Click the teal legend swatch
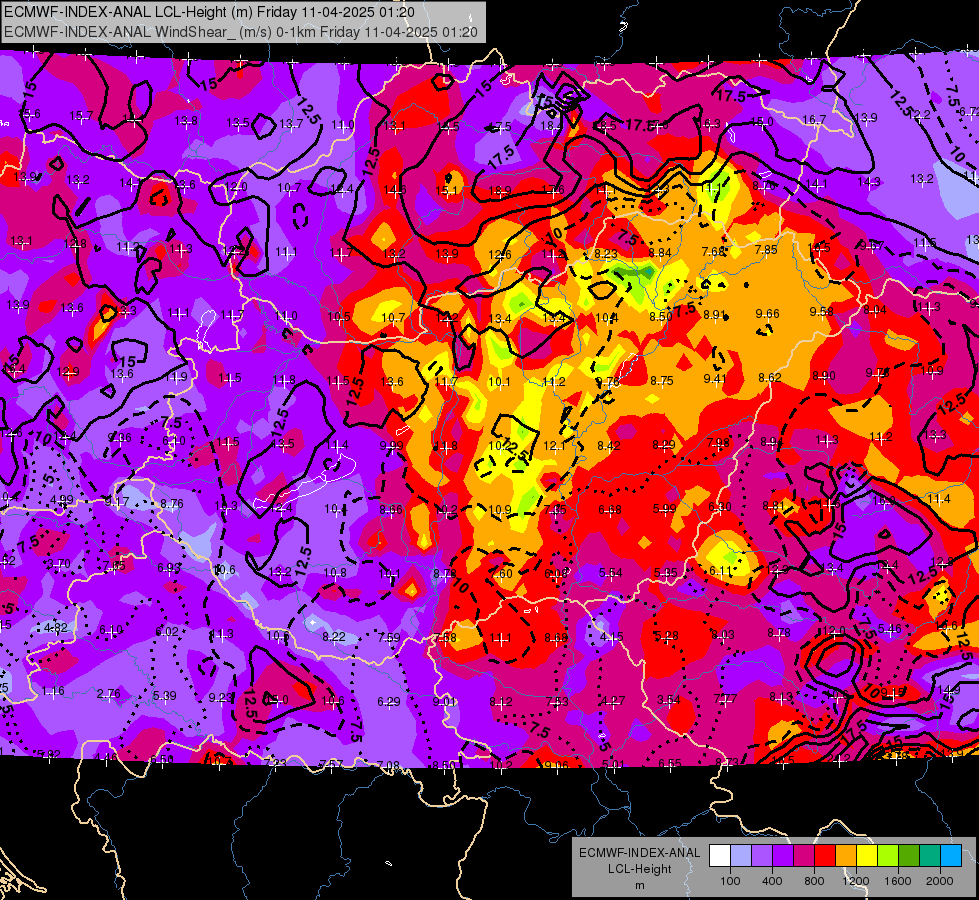The width and height of the screenshot is (979, 900). (930, 855)
